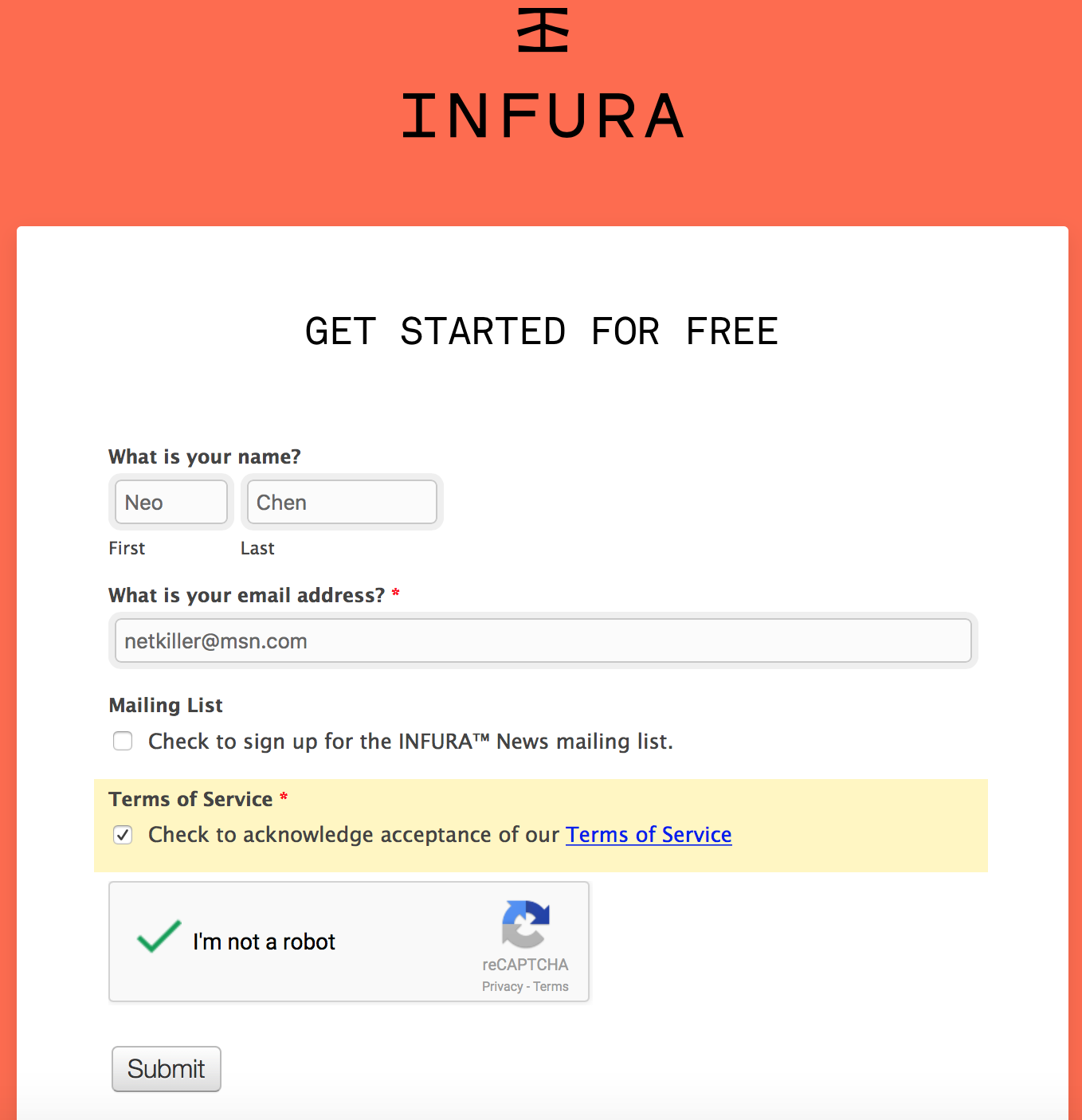The image size is (1082, 1120).
Task: Click the "GET STARTED FOR FREE" heading
Action: (542, 331)
